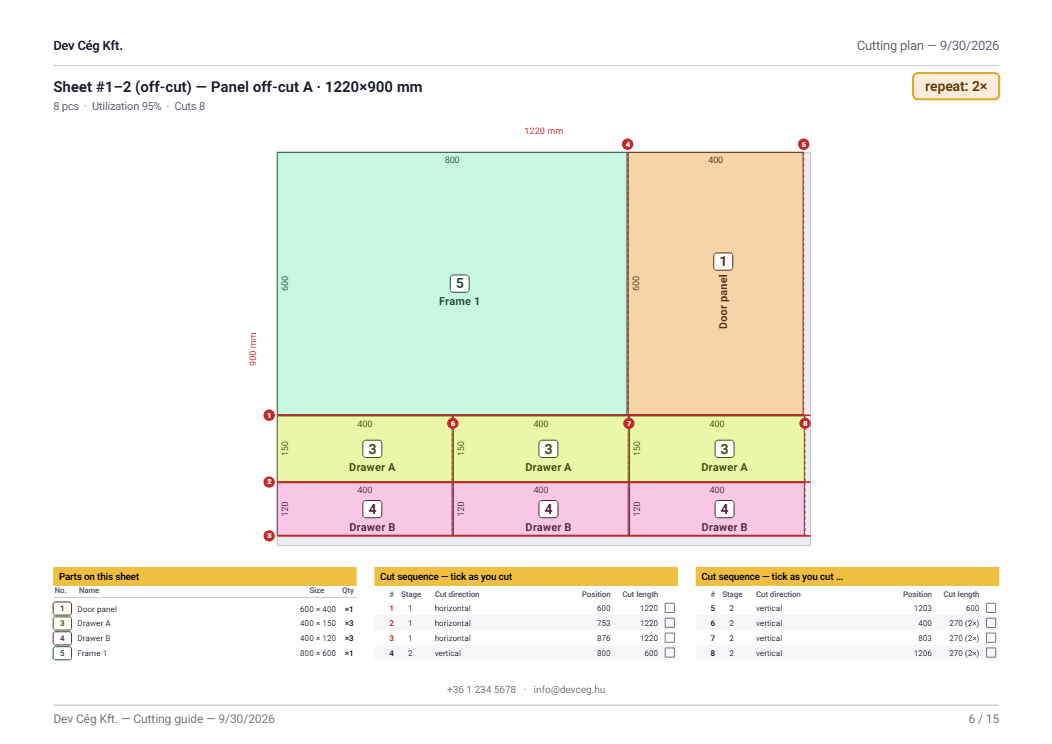1052x744 pixels.
Task: Click the '900 mm' height label beside the diagram
Action: 253,349
